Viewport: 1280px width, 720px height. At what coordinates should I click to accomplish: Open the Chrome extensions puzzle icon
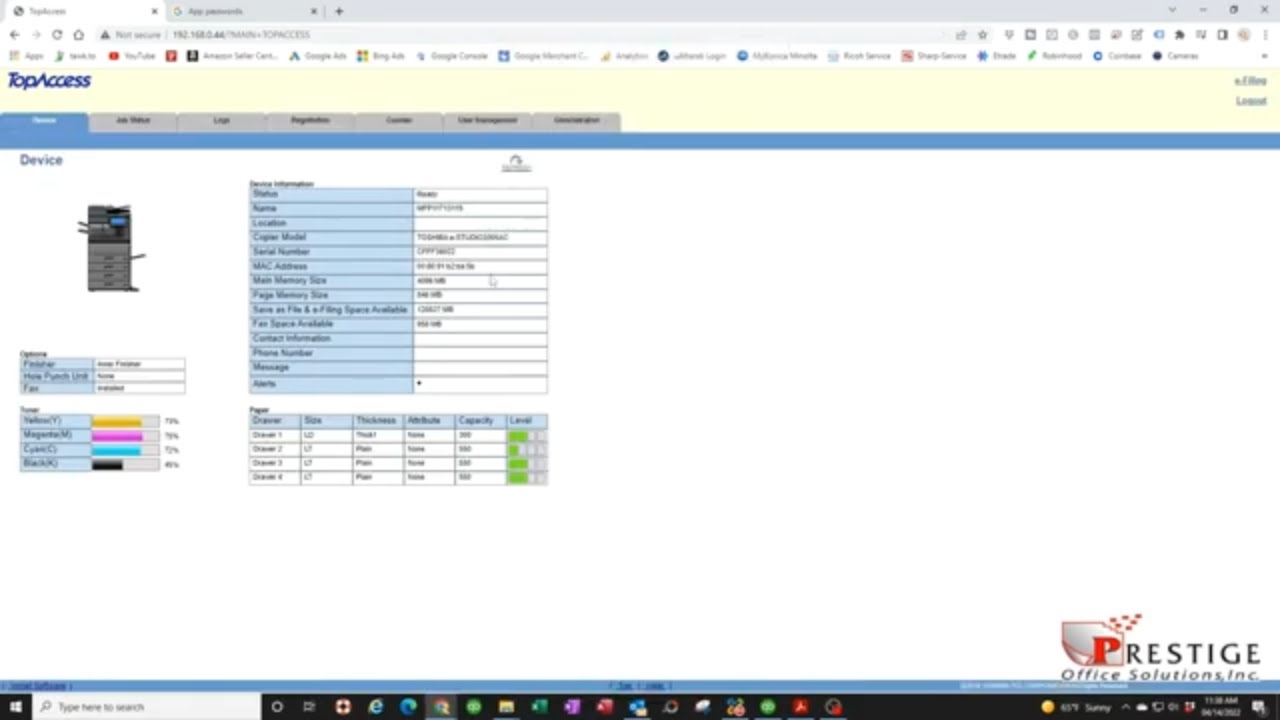1179,35
